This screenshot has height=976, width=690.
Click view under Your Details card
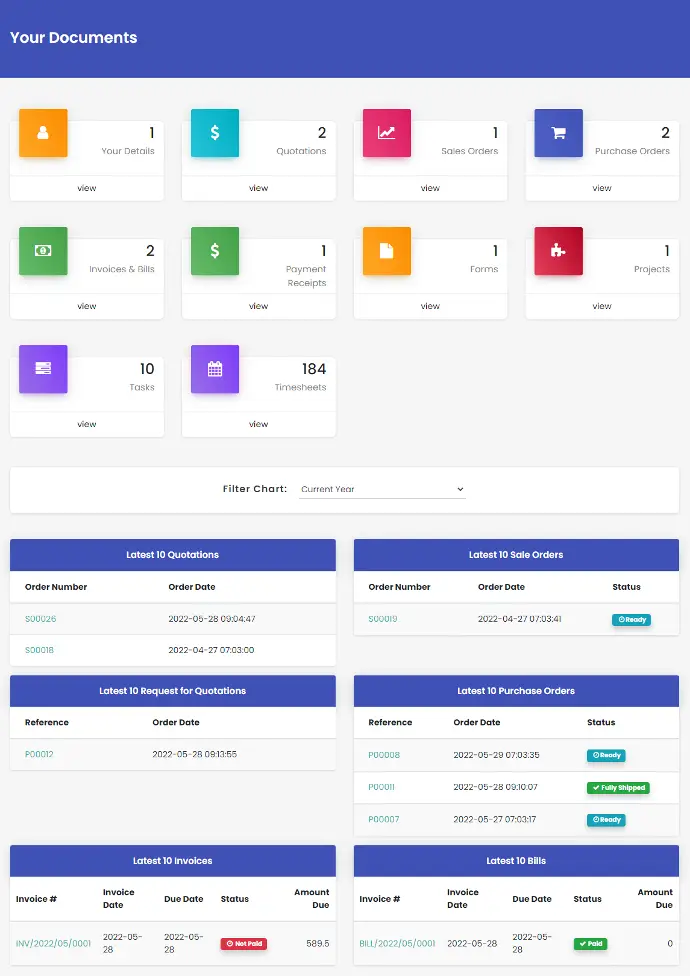(87, 188)
